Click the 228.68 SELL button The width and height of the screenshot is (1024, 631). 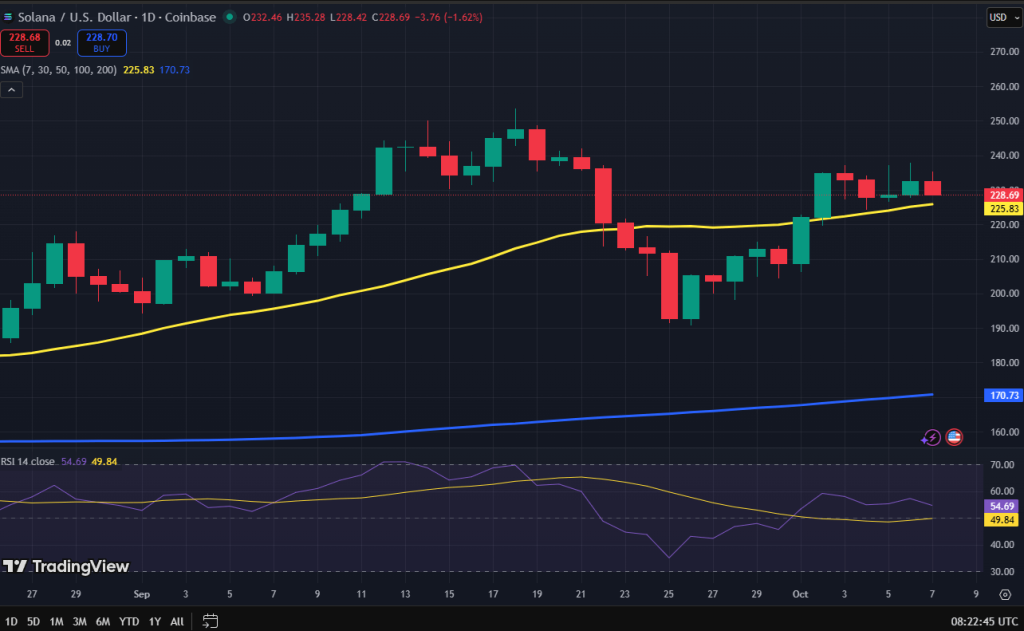click(x=24, y=42)
